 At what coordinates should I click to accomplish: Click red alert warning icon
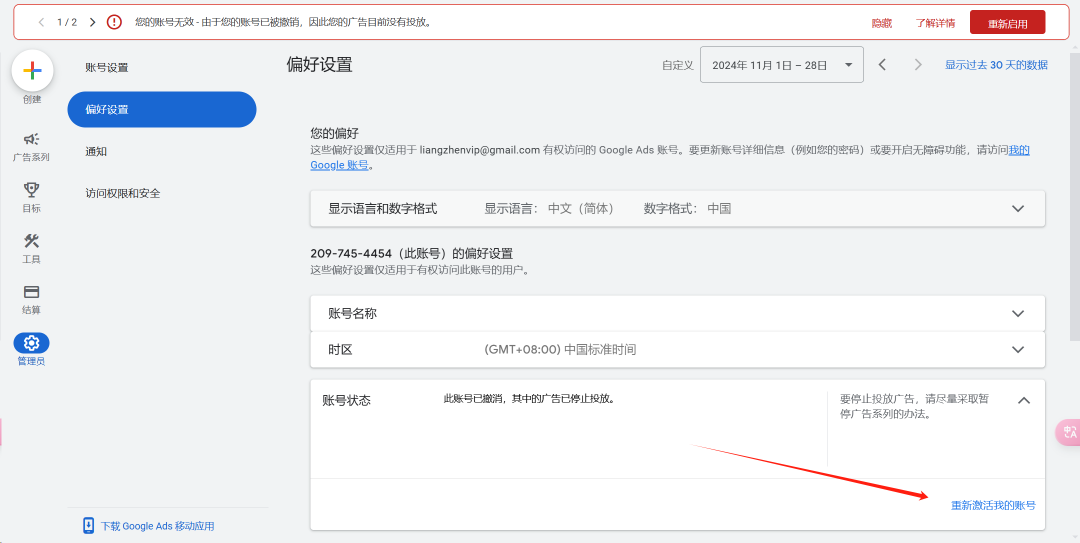point(114,22)
